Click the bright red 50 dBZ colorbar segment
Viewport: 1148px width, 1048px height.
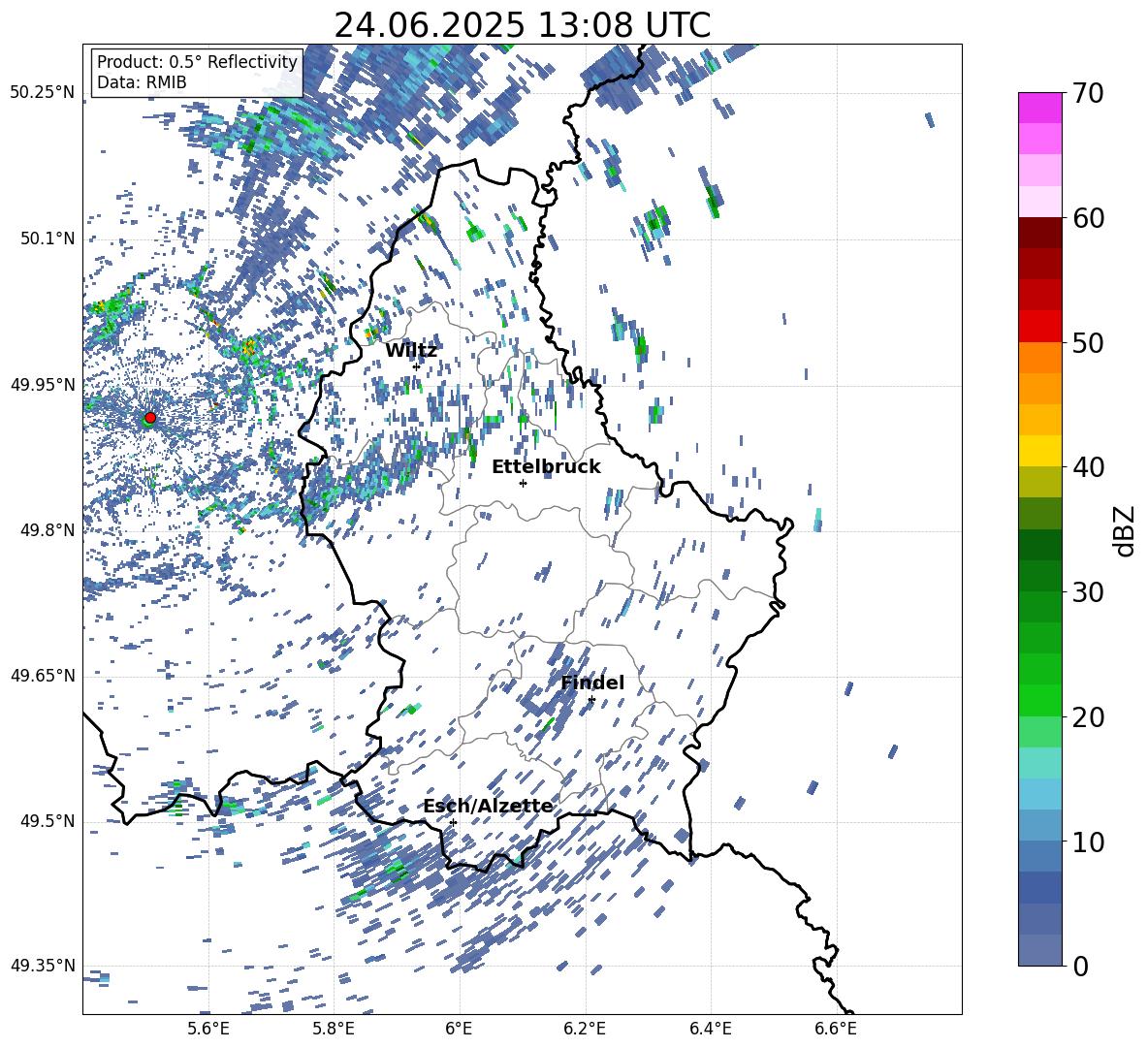1039,326
